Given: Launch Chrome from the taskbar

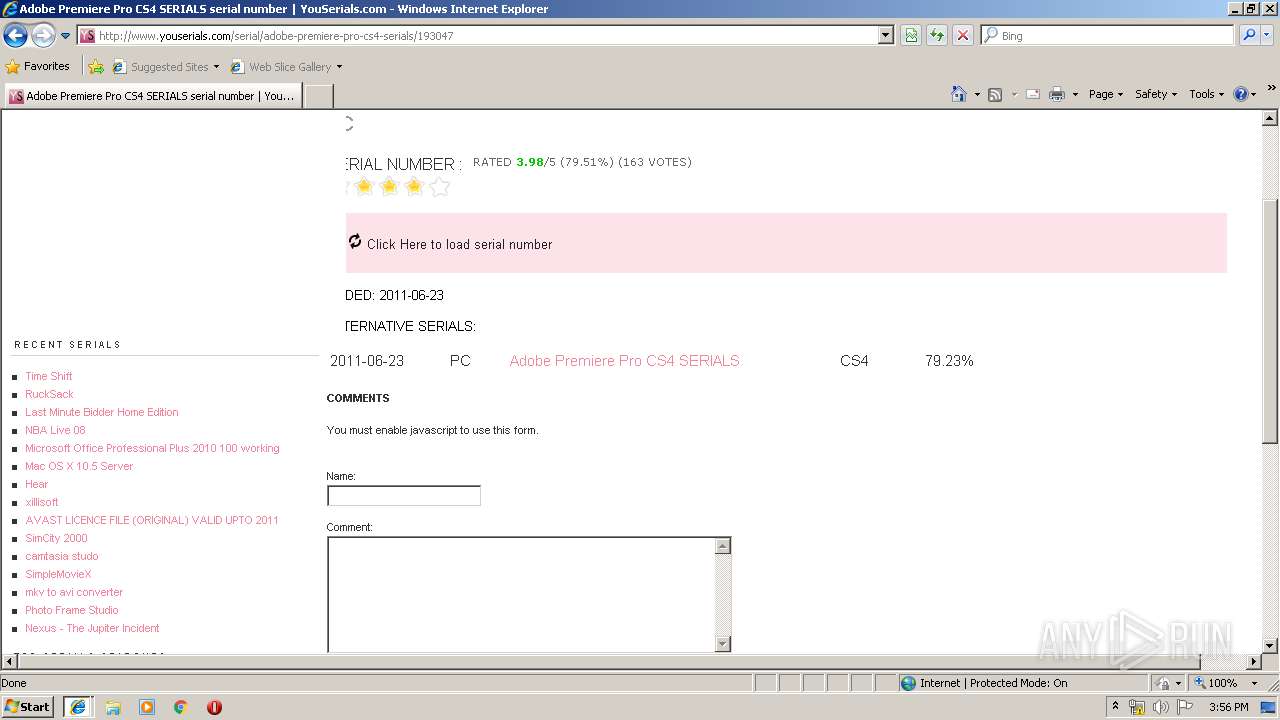Looking at the screenshot, I should coord(181,707).
